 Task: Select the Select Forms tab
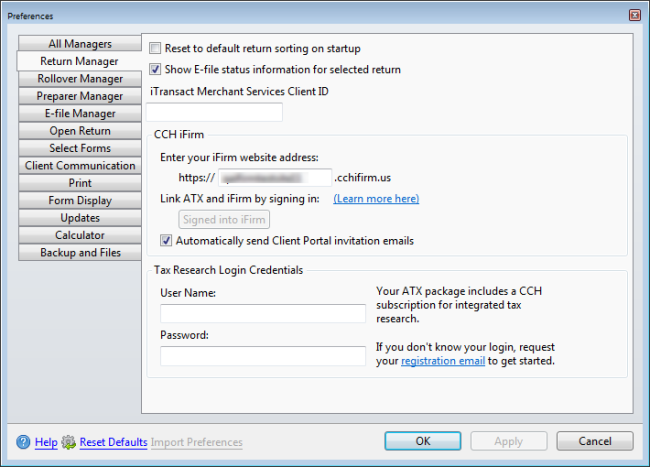click(x=80, y=148)
